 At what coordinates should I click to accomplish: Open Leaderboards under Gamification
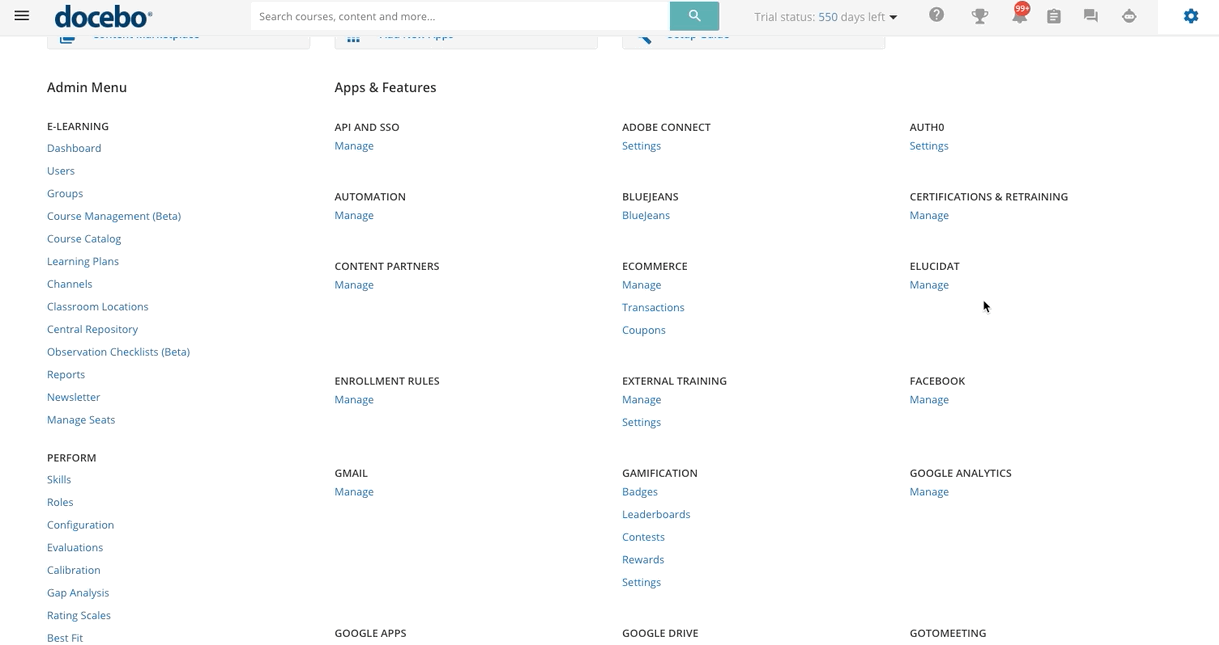pos(656,514)
